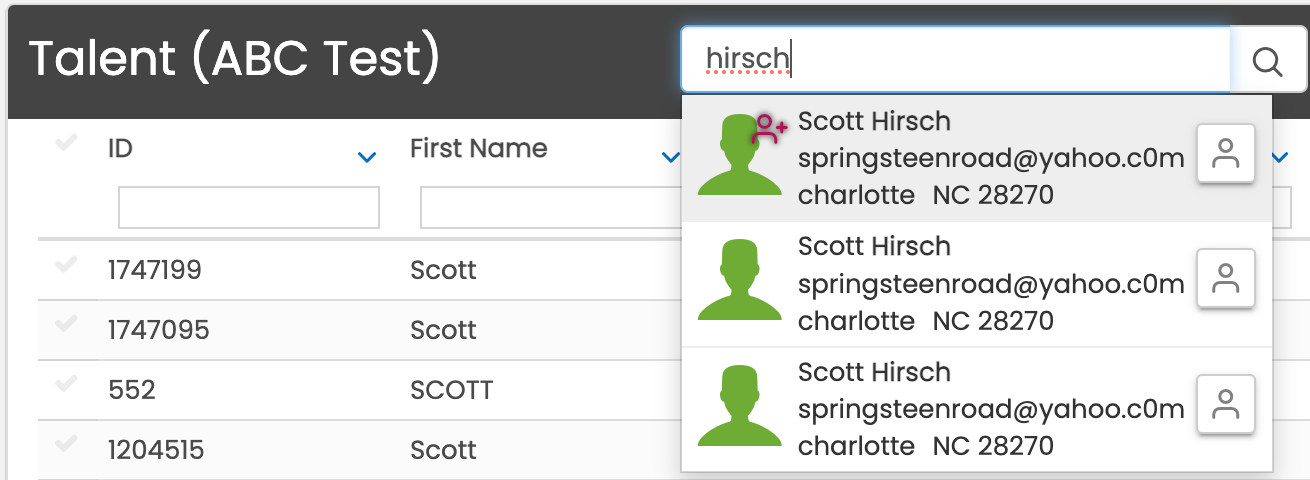Click the magnifier search button
1310x480 pixels.
tap(1267, 61)
